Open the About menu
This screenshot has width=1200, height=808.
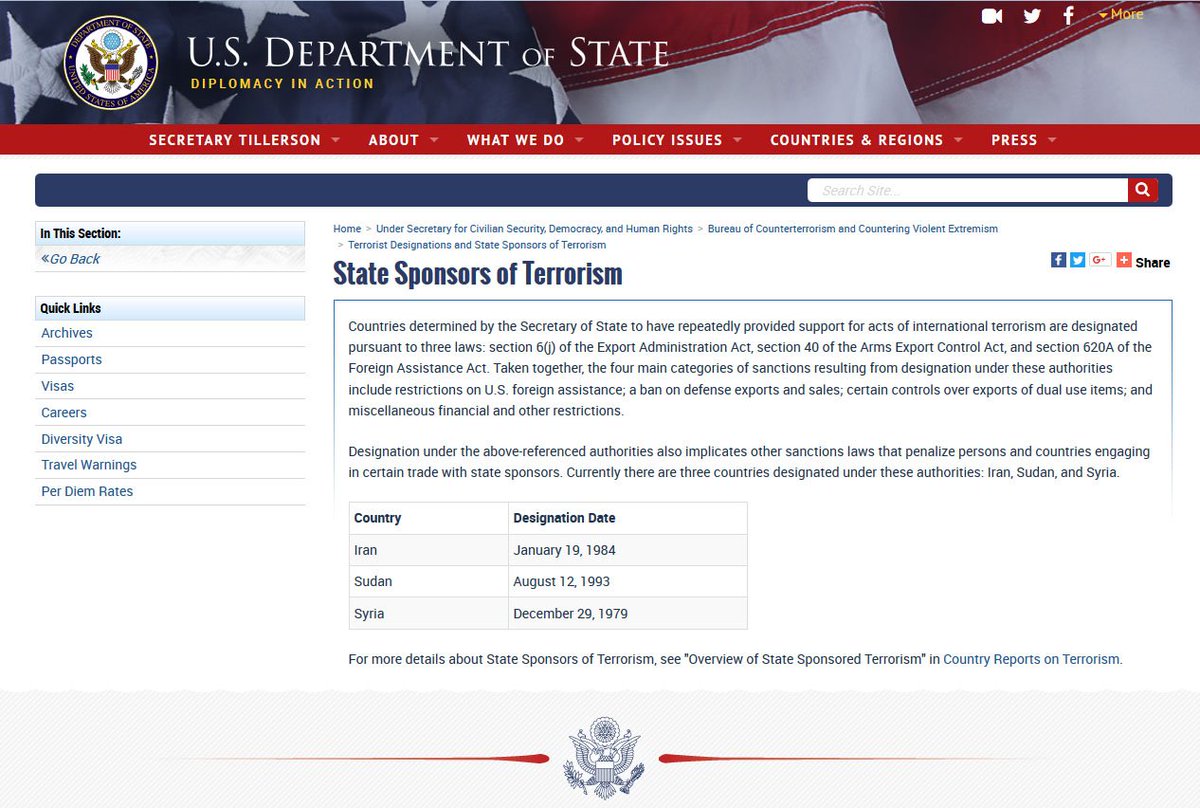click(x=393, y=140)
